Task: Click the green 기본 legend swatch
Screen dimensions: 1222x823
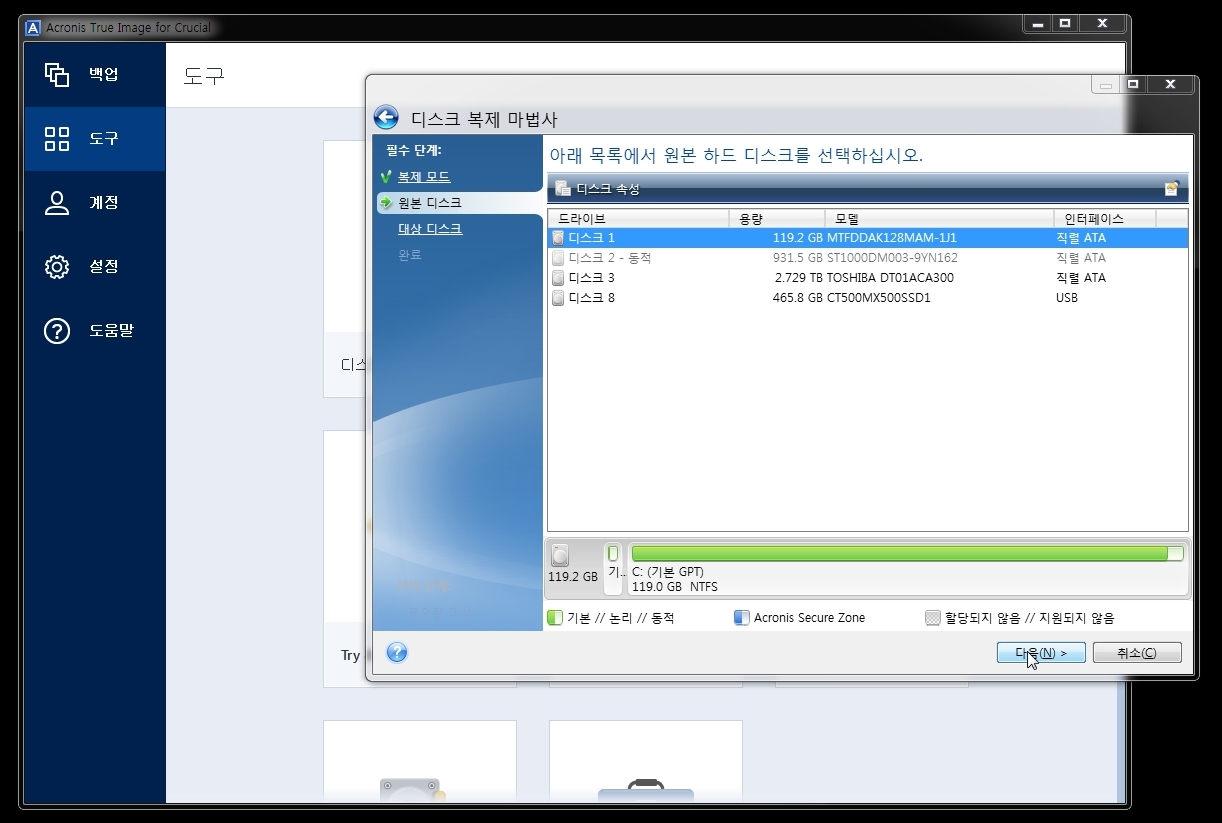Action: (555, 618)
